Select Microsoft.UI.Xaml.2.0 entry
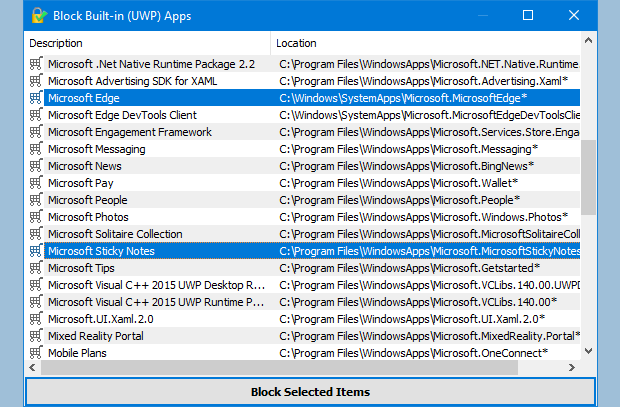 click(x=101, y=319)
